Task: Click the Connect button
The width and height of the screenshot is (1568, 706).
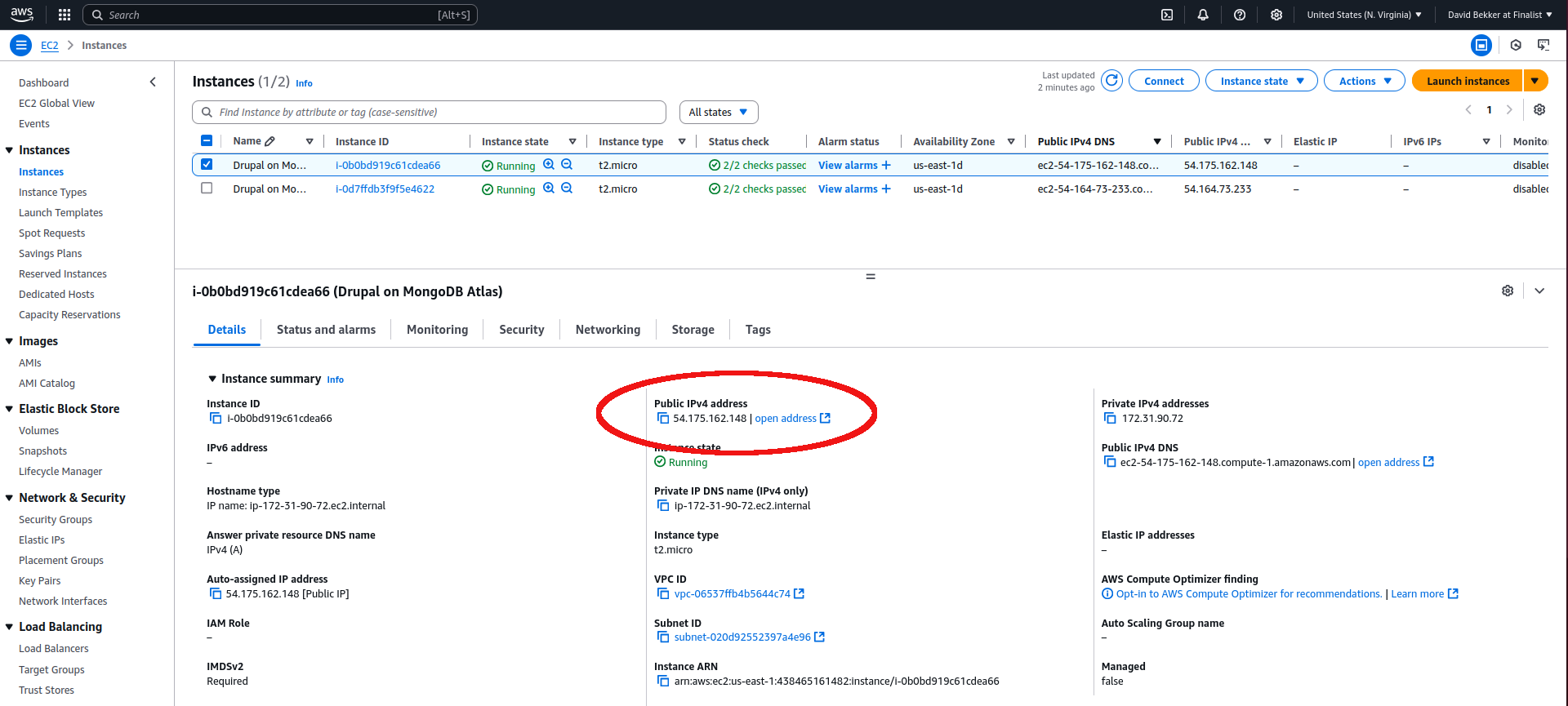Action: pos(1164,81)
